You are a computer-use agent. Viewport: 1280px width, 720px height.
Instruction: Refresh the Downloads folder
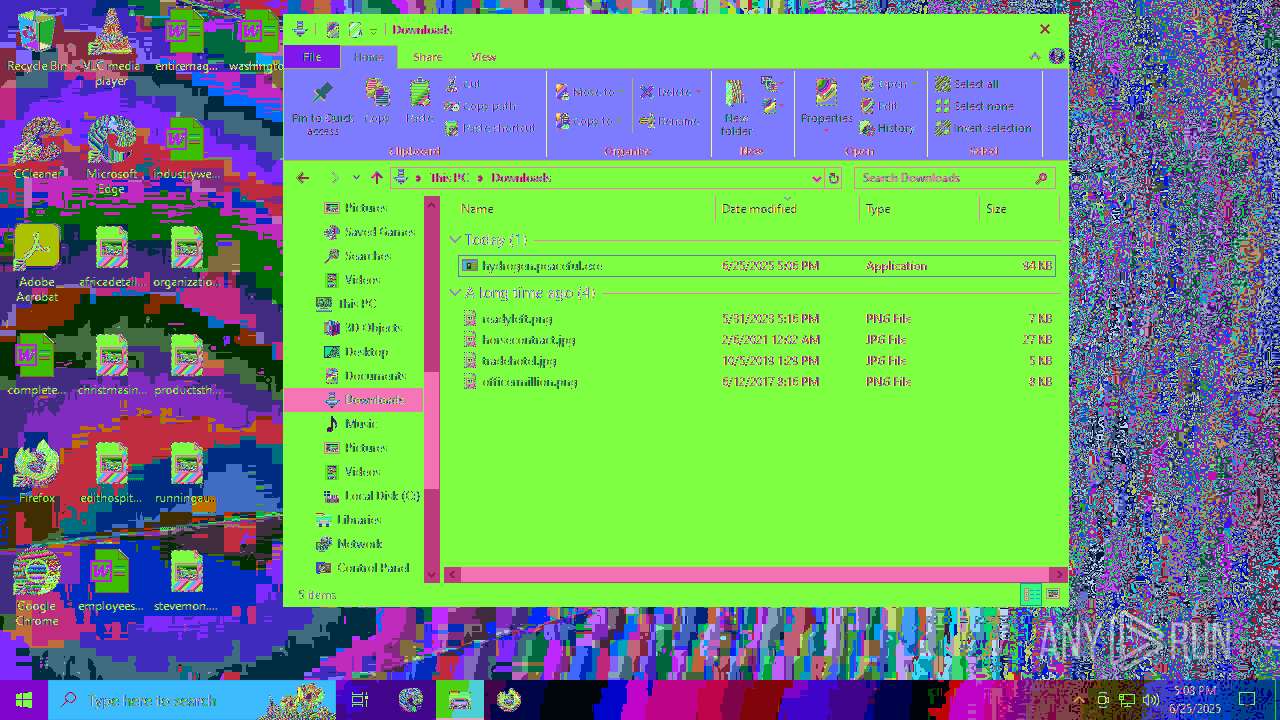[x=834, y=178]
